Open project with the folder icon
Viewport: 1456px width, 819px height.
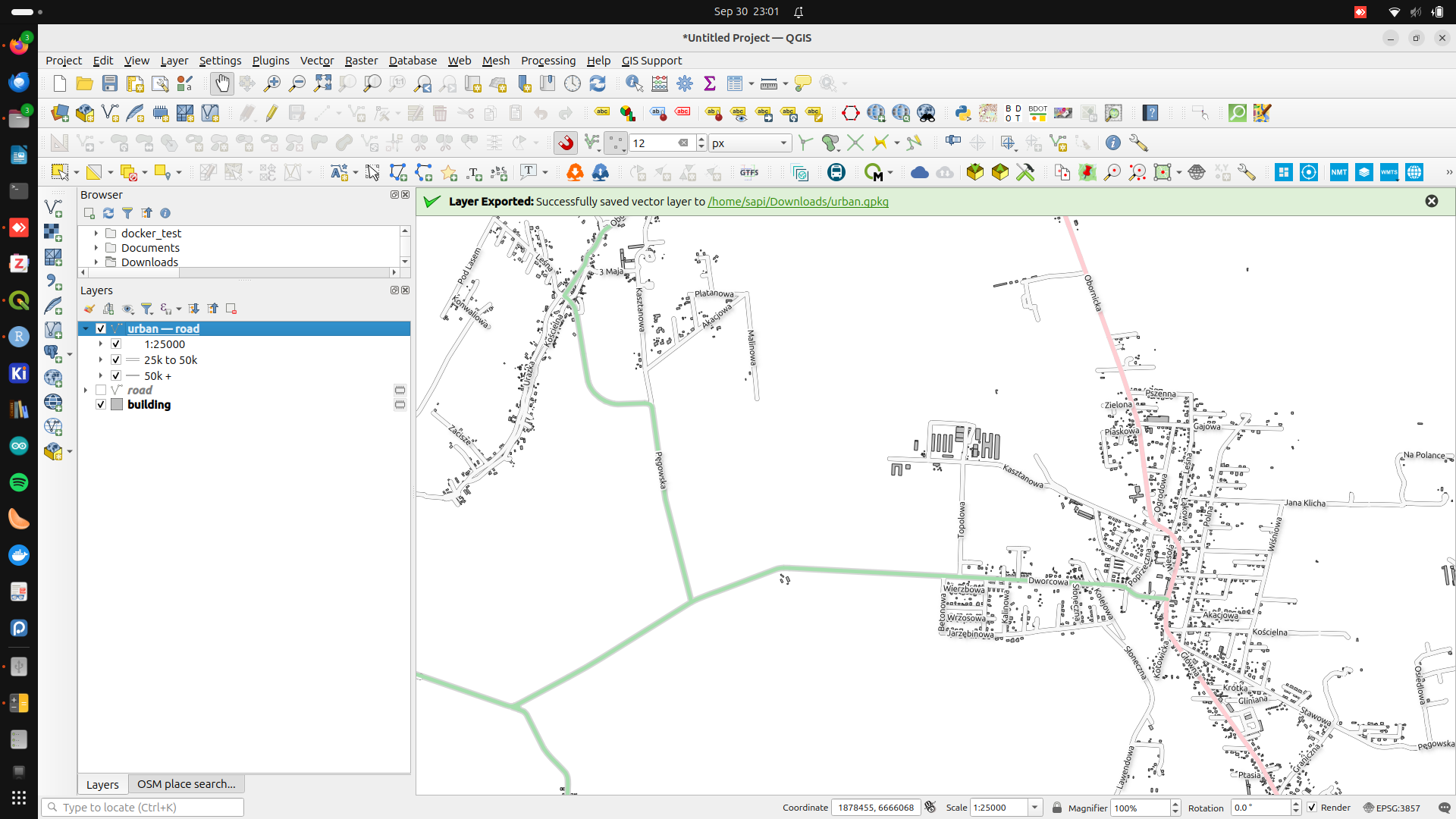coord(85,83)
